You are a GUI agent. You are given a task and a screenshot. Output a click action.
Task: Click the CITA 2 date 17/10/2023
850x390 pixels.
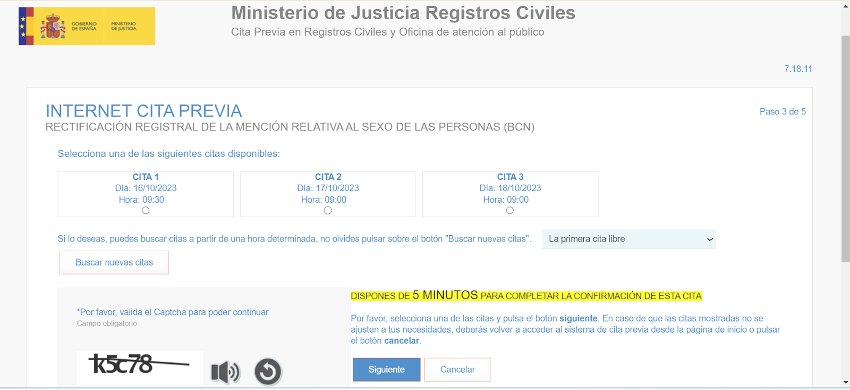point(328,188)
